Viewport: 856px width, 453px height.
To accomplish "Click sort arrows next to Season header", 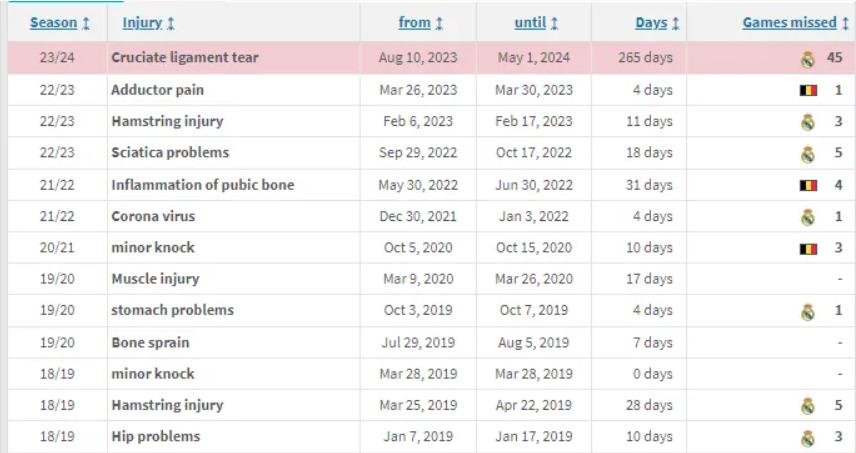I will (x=86, y=23).
